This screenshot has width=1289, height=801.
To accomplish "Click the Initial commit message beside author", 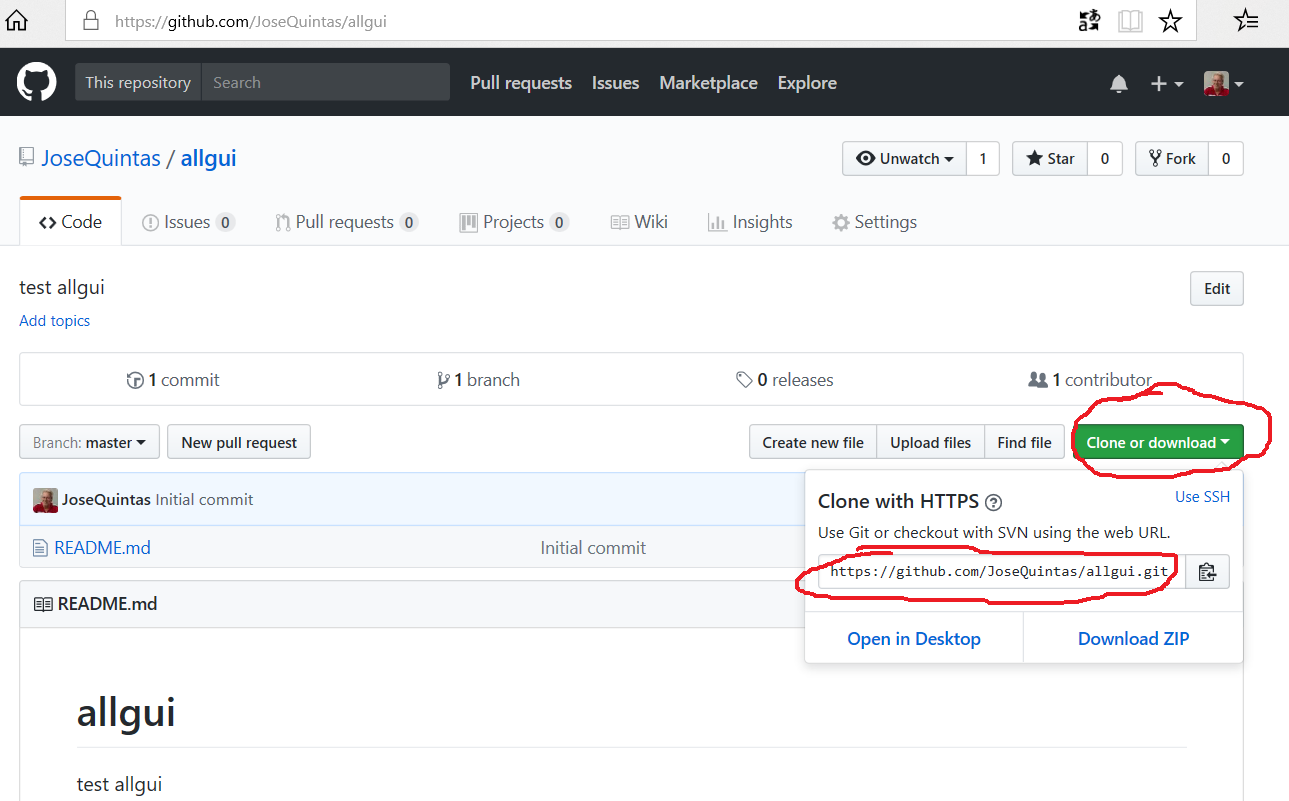I will 204,500.
